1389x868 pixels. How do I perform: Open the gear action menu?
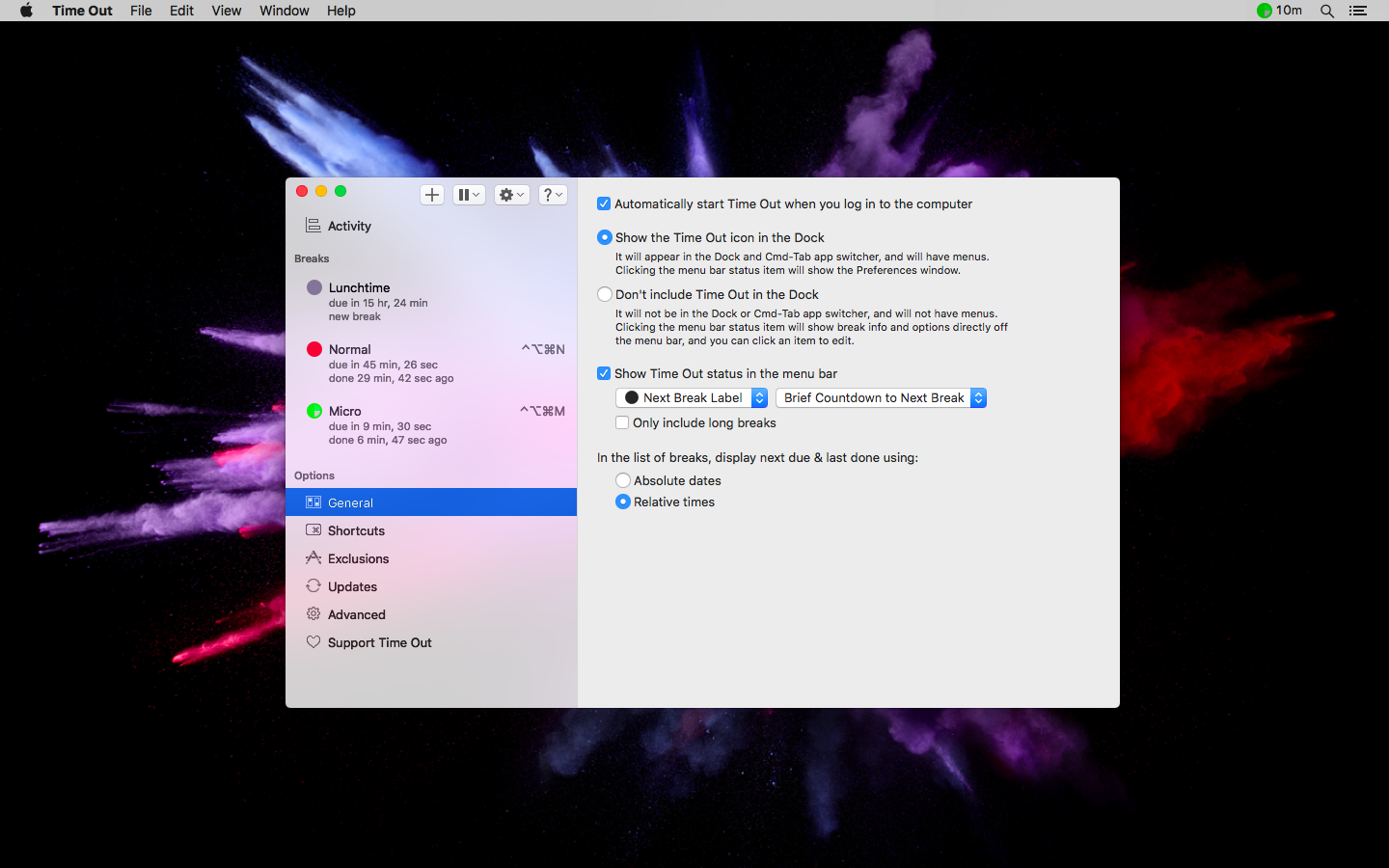[512, 195]
